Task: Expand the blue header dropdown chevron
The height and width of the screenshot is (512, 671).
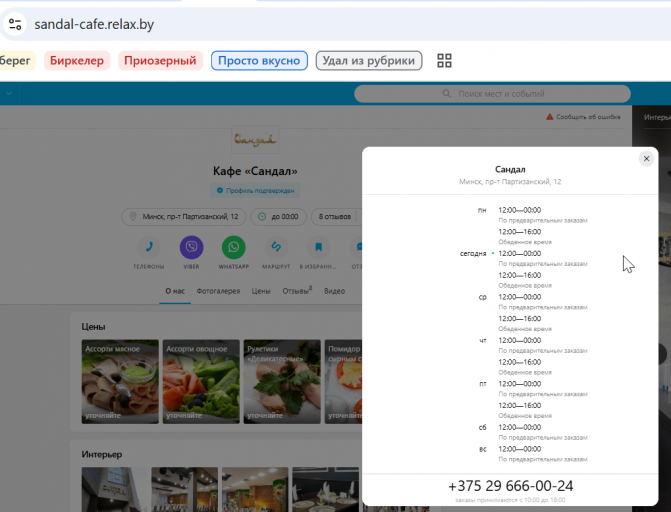Action: pyautogui.click(x=9, y=93)
